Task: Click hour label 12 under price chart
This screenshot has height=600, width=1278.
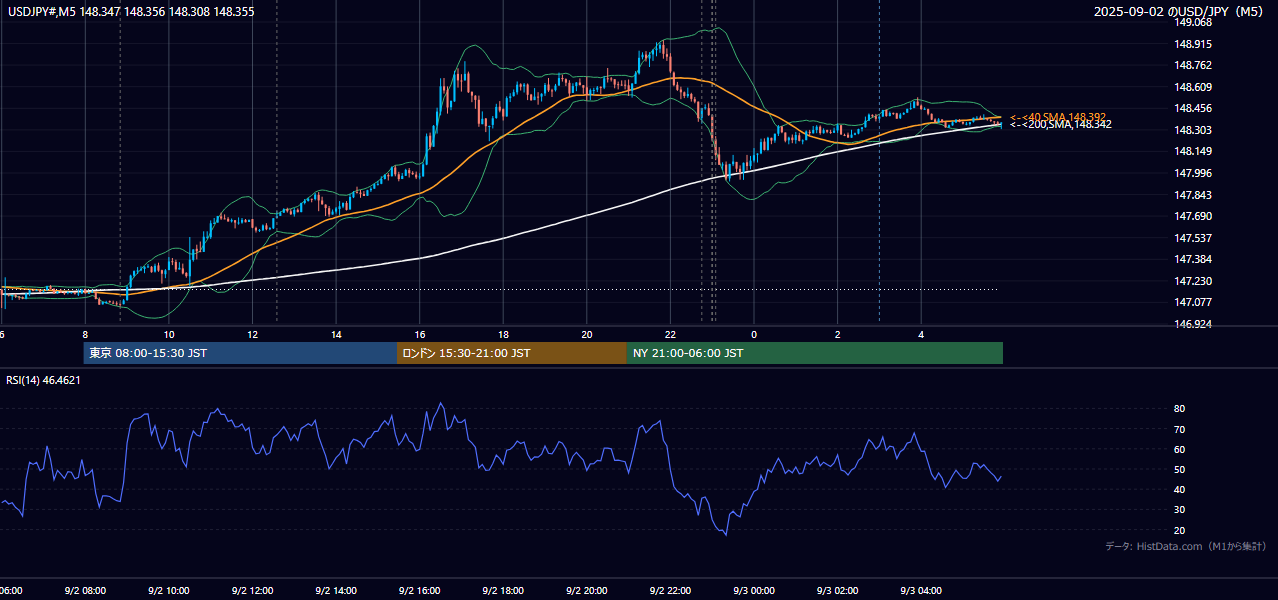Action: click(253, 334)
